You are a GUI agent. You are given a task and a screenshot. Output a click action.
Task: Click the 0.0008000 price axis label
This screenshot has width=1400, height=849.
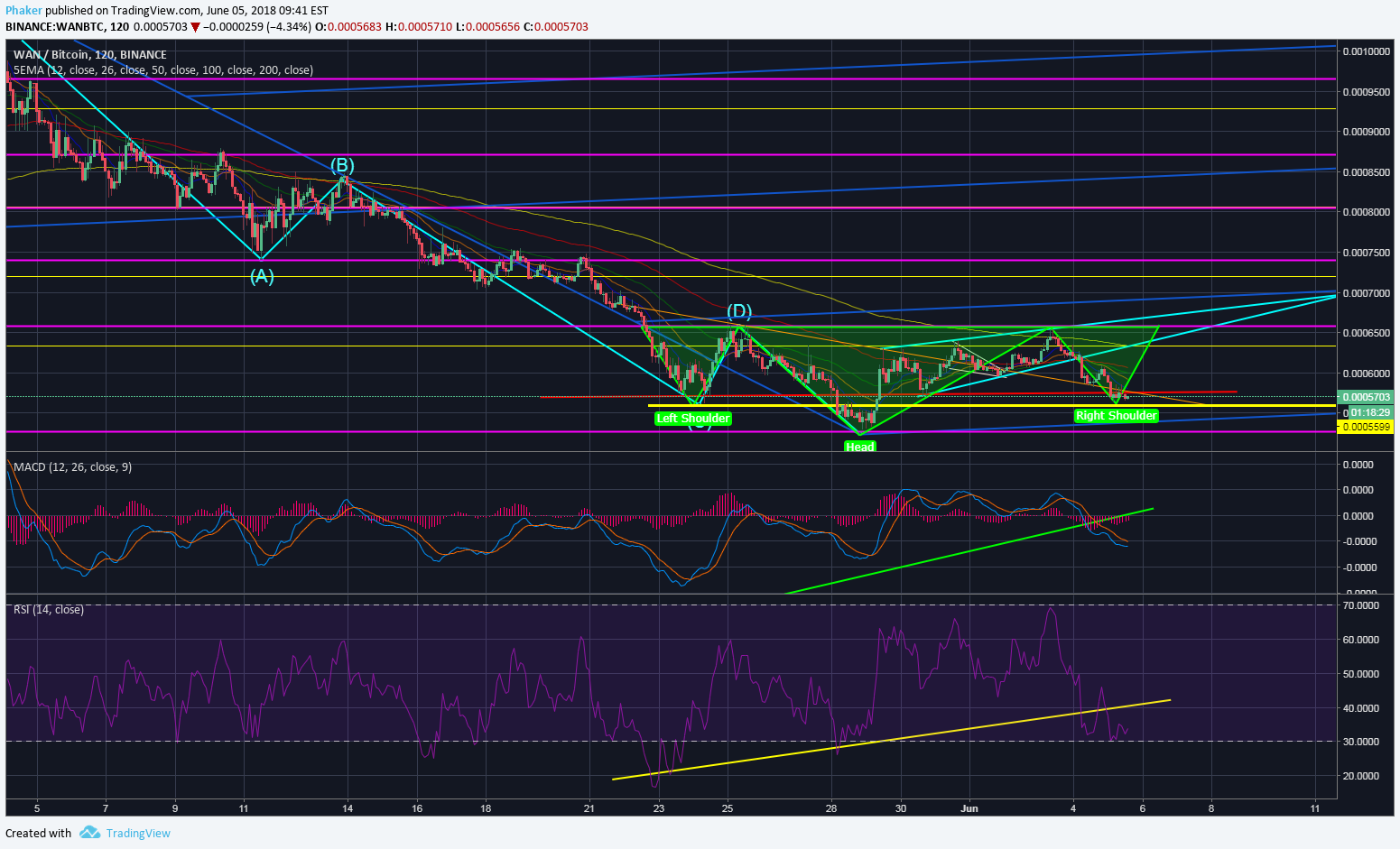1367,212
